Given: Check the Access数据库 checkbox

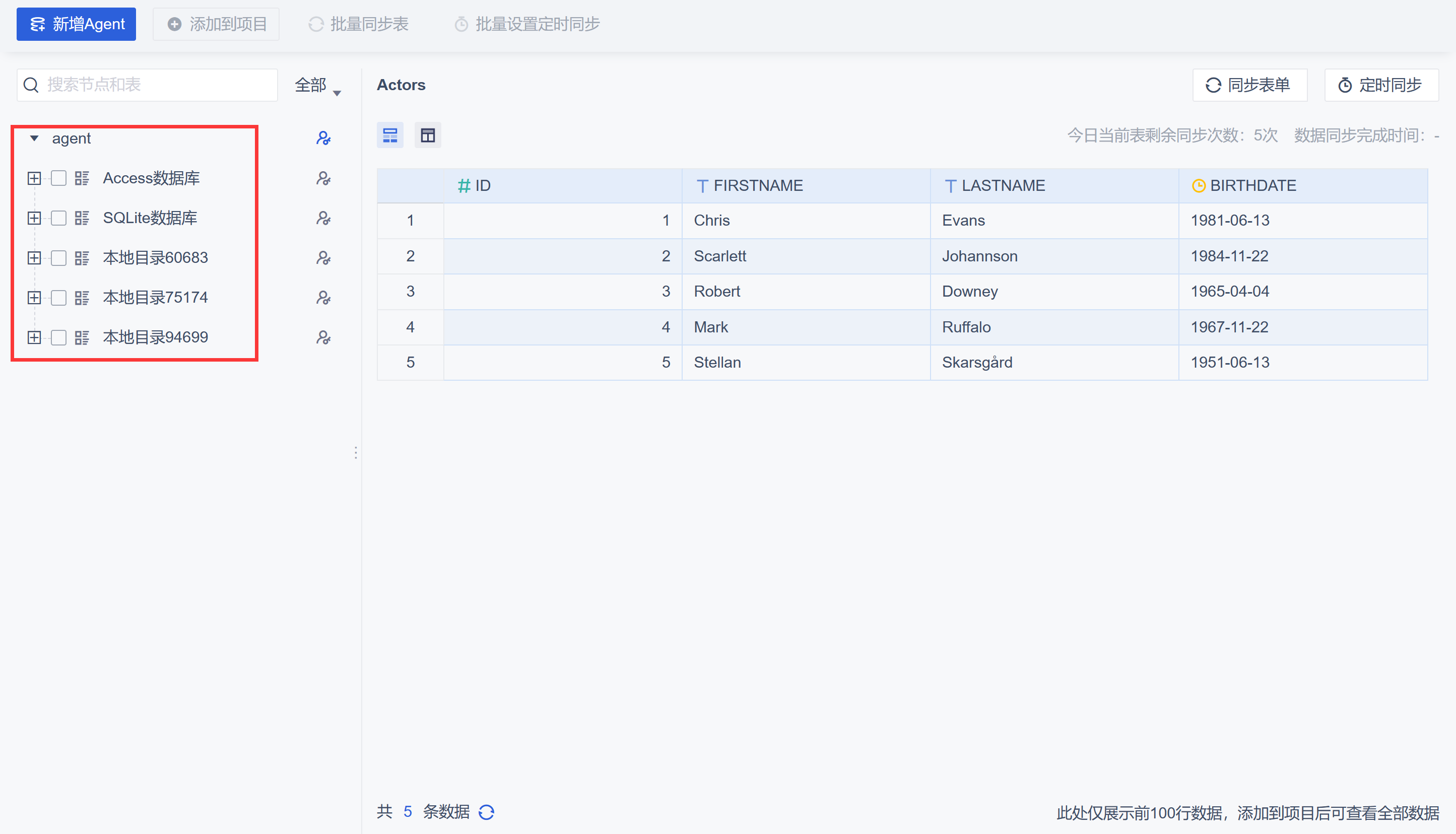Looking at the screenshot, I should (58, 178).
